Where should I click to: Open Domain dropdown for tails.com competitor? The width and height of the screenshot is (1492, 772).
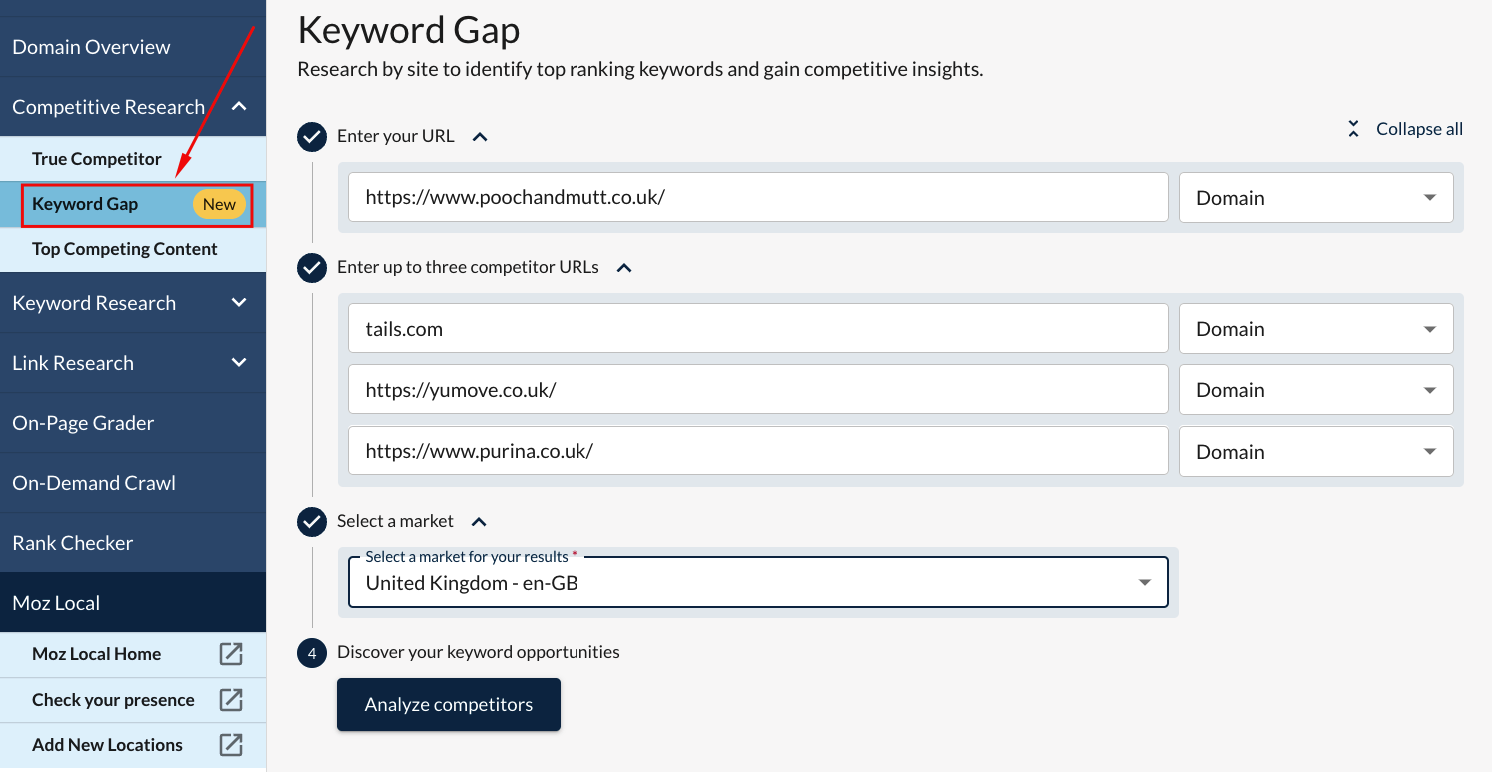click(x=1316, y=329)
